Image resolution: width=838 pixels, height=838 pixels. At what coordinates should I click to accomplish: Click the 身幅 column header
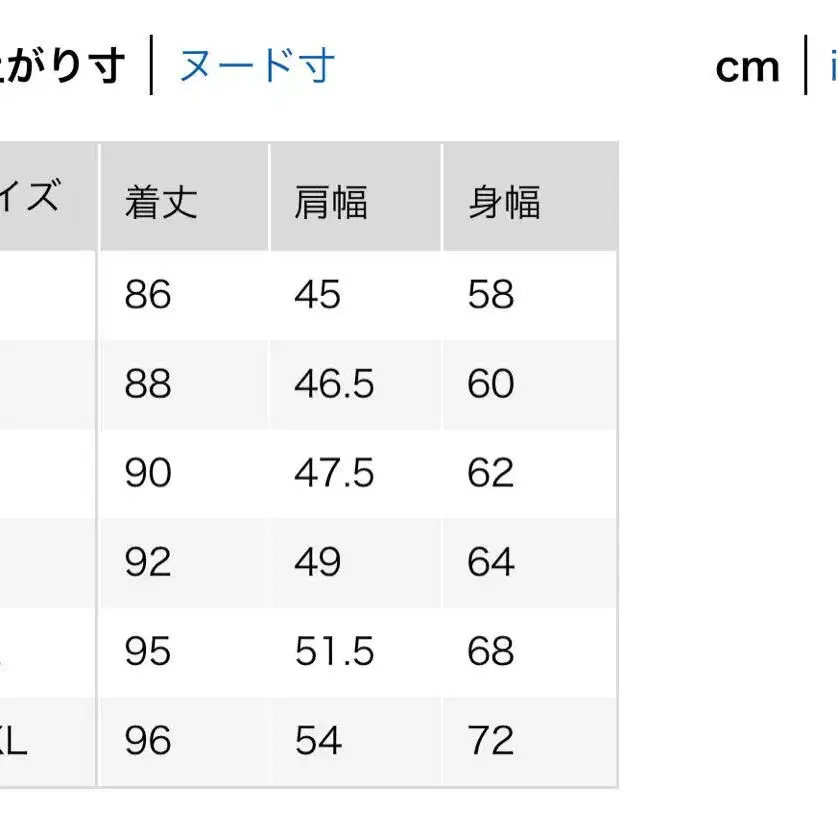[x=504, y=202]
